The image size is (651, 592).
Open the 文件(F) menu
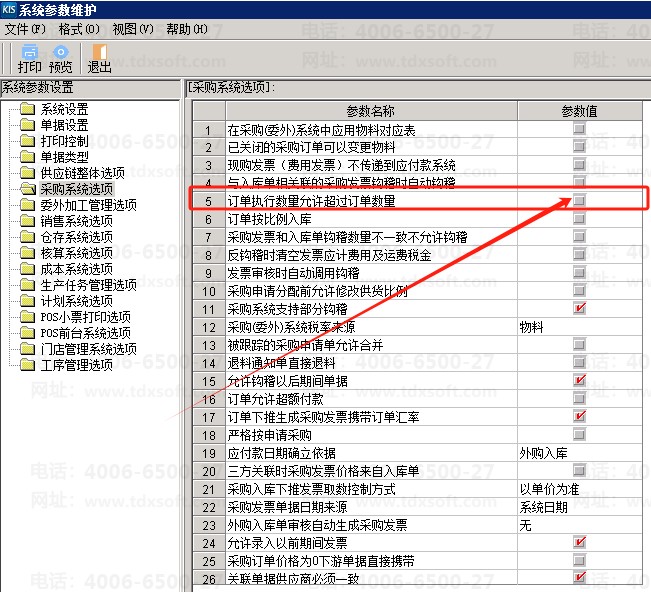pyautogui.click(x=25, y=29)
